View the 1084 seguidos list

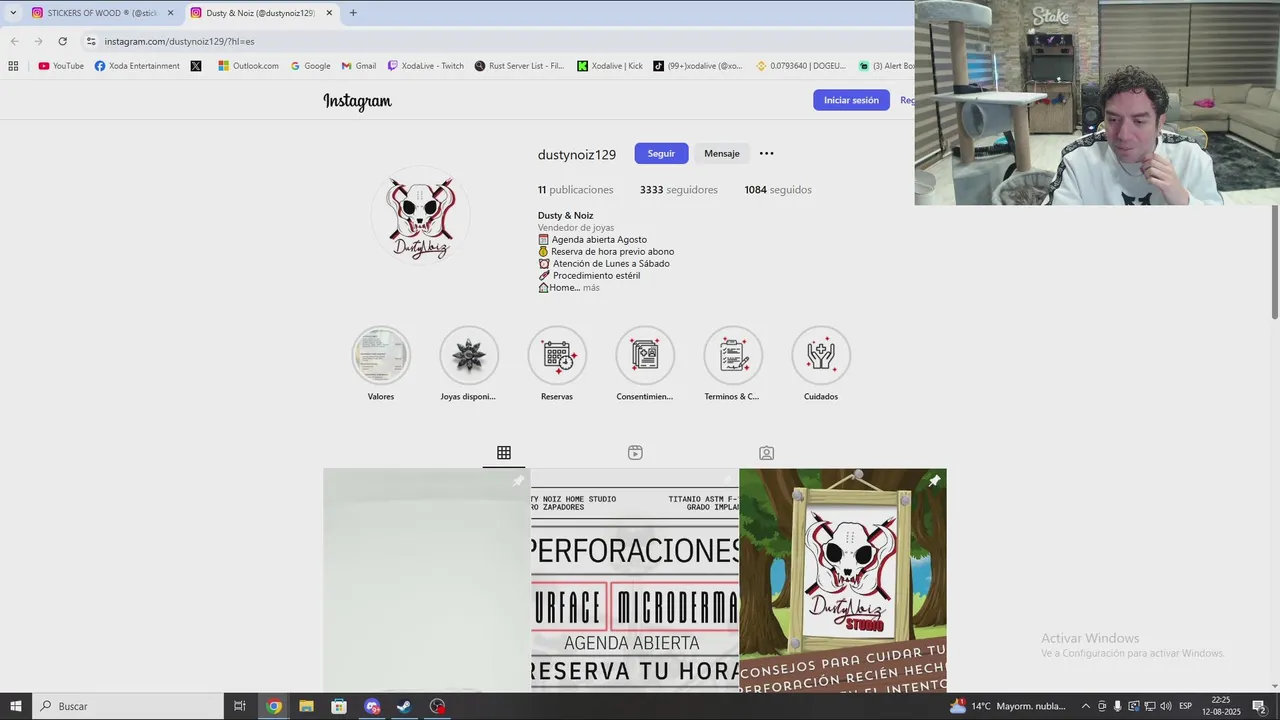(778, 190)
